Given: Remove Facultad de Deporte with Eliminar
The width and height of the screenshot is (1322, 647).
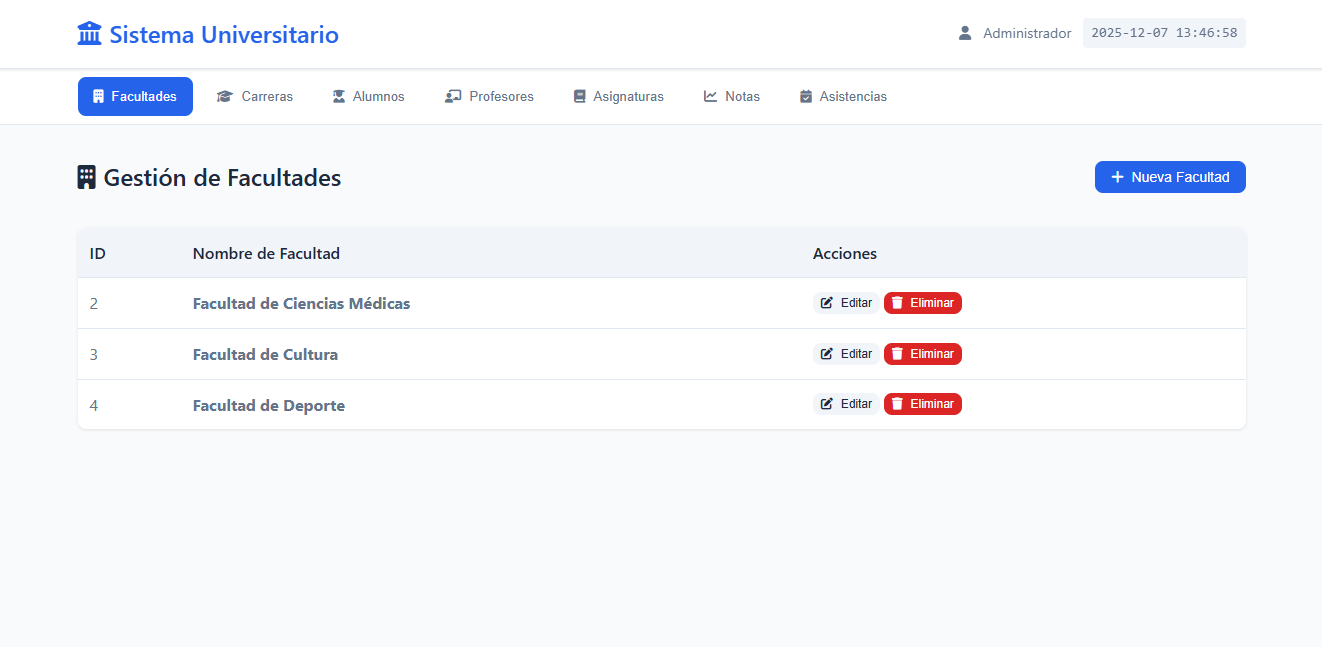Looking at the screenshot, I should 922,404.
